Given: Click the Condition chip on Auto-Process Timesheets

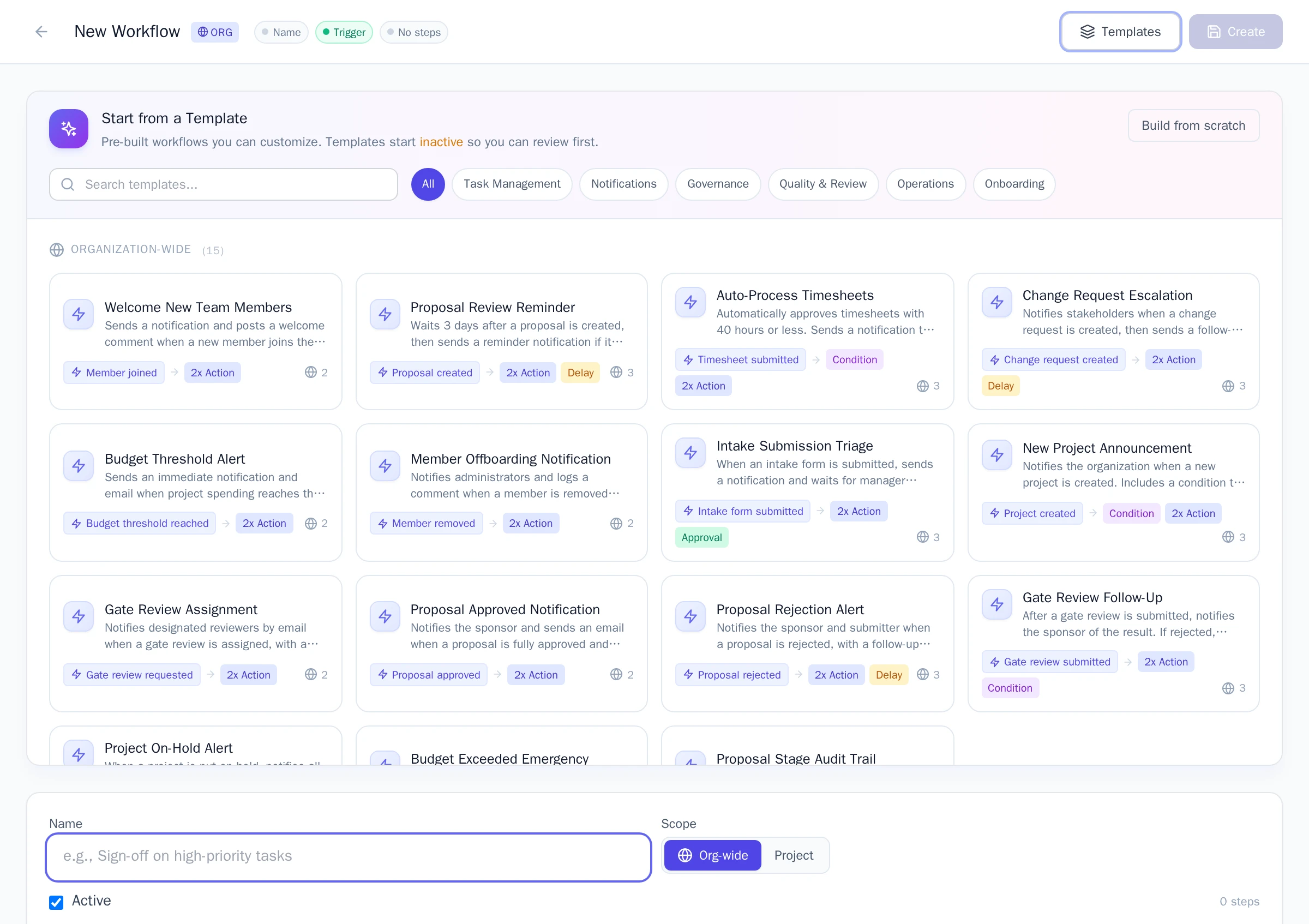Looking at the screenshot, I should pos(854,359).
